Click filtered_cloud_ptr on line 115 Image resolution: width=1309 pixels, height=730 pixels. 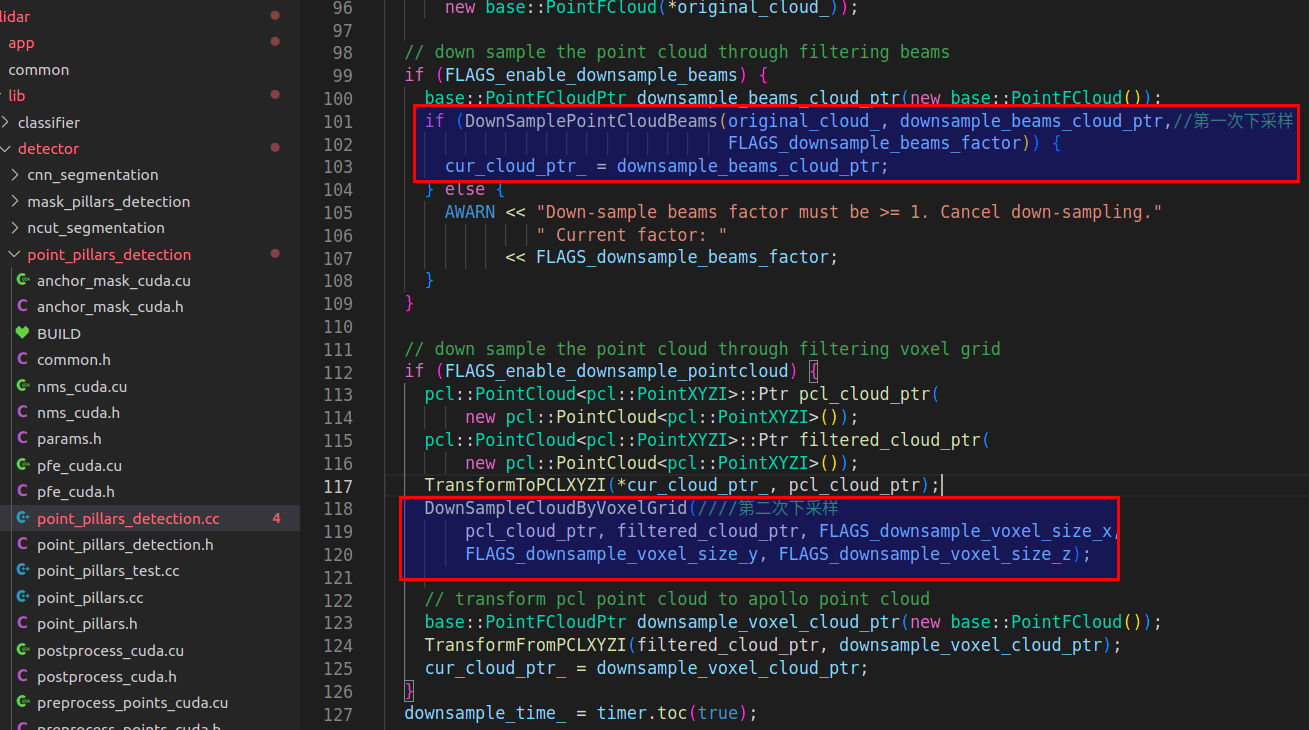click(889, 440)
